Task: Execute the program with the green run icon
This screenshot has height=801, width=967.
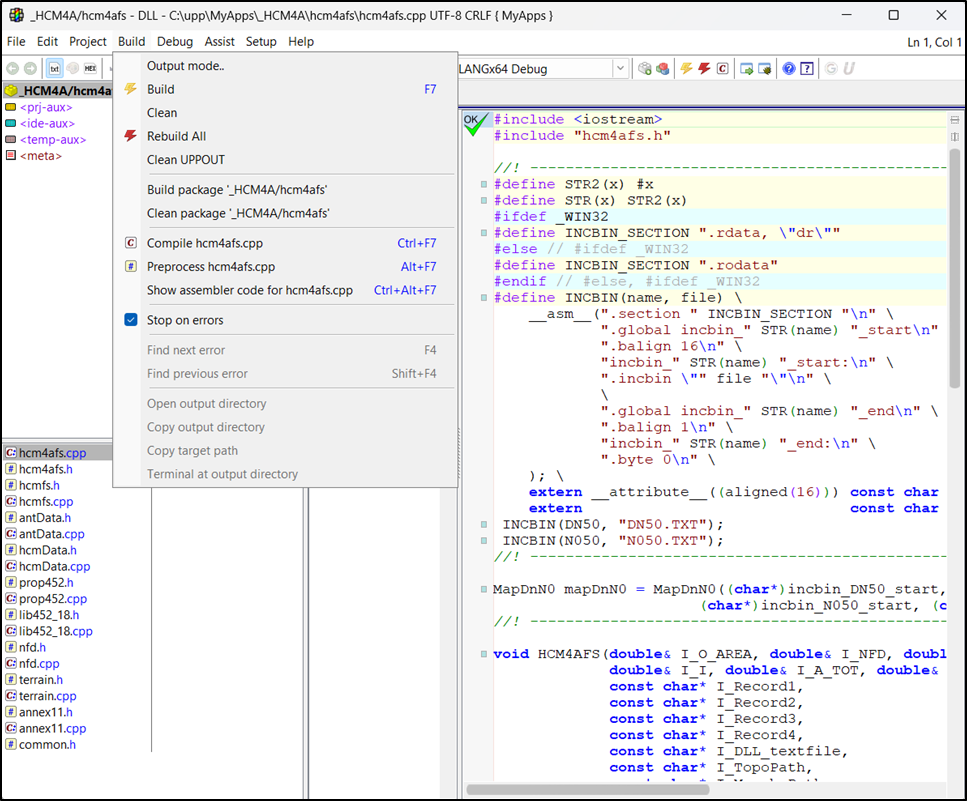Action: pos(747,68)
